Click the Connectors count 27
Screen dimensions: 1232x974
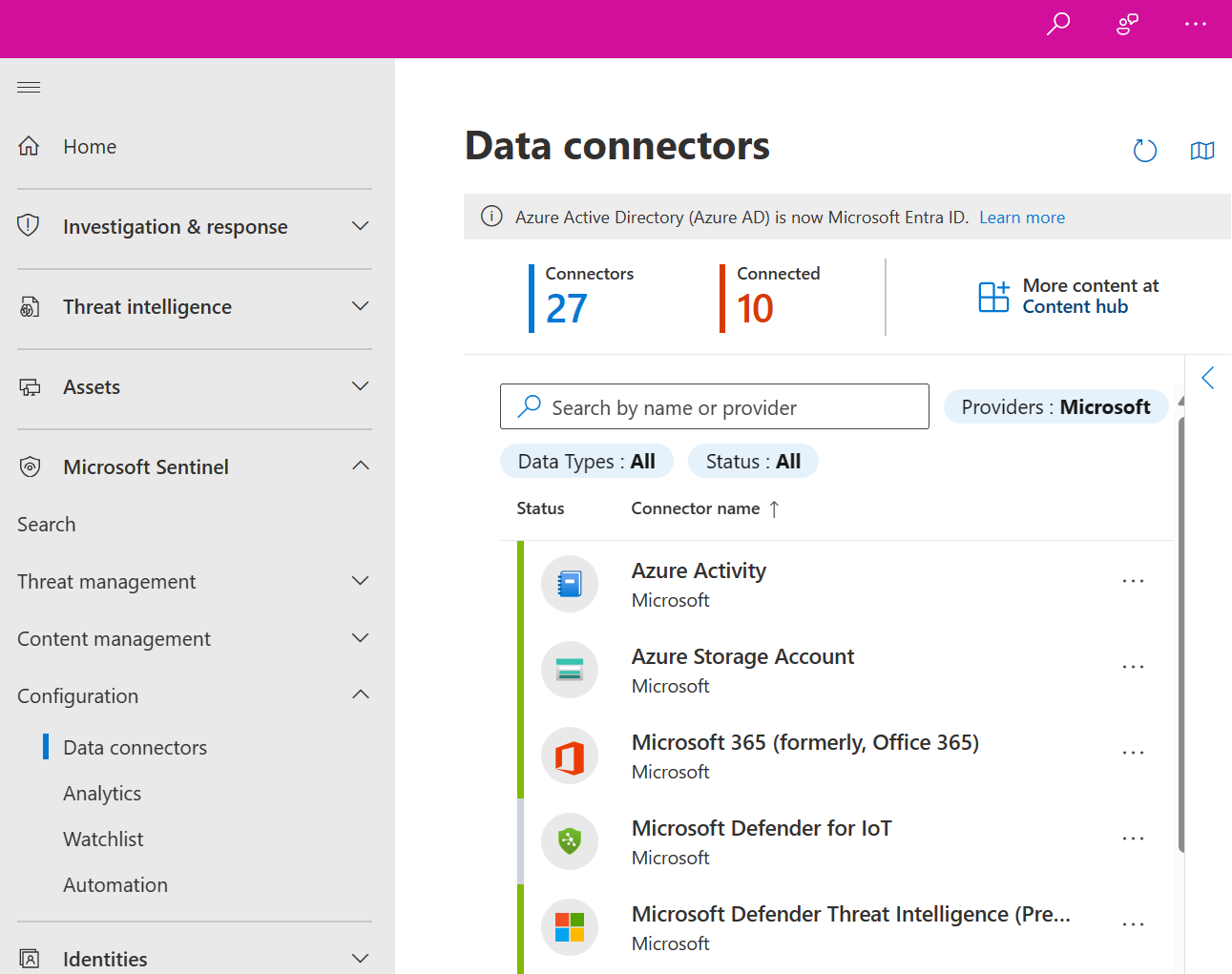pyautogui.click(x=567, y=308)
